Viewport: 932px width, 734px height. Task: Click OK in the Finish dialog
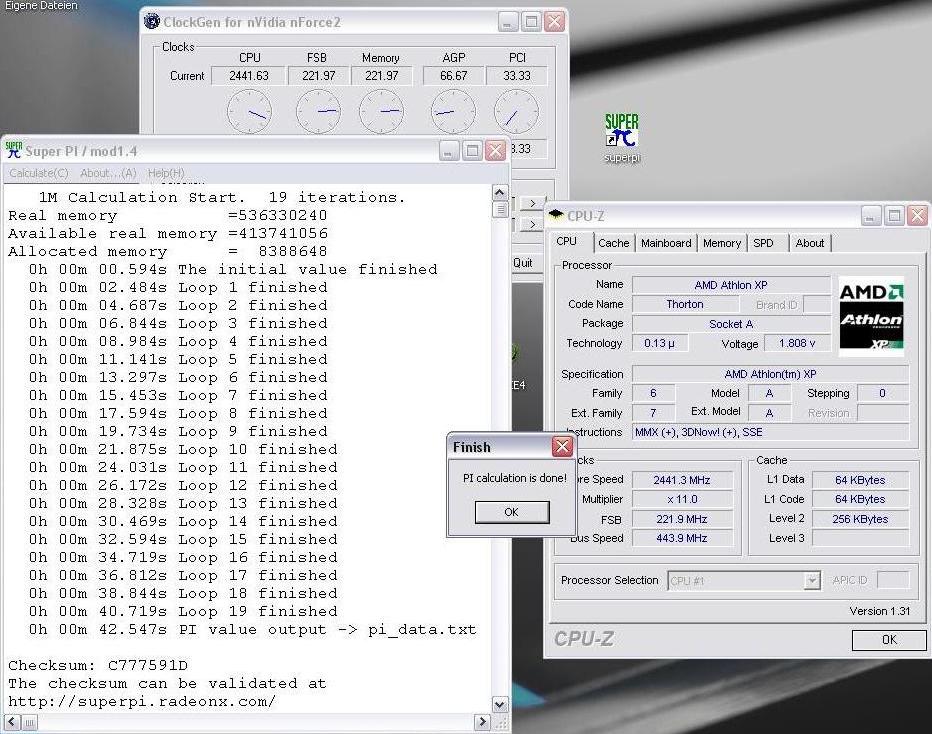(512, 512)
